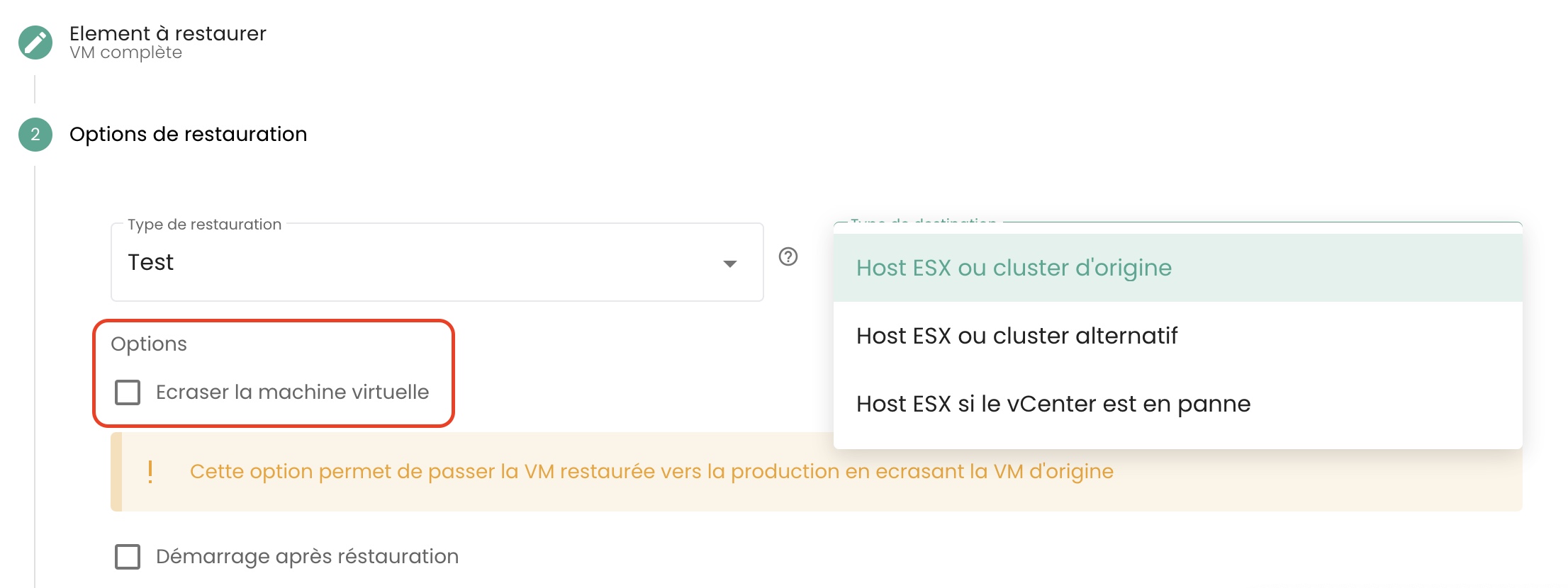Click the 'Ecraser la machine virtuelle' label text
The image size is (1568, 588).
(292, 392)
